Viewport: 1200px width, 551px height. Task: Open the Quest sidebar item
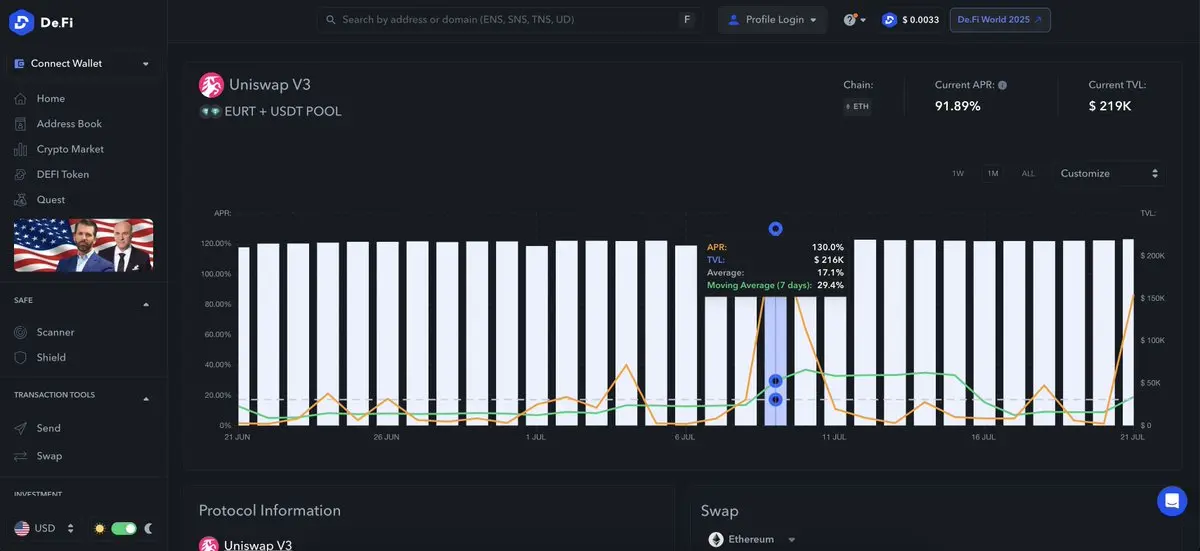[x=51, y=199]
